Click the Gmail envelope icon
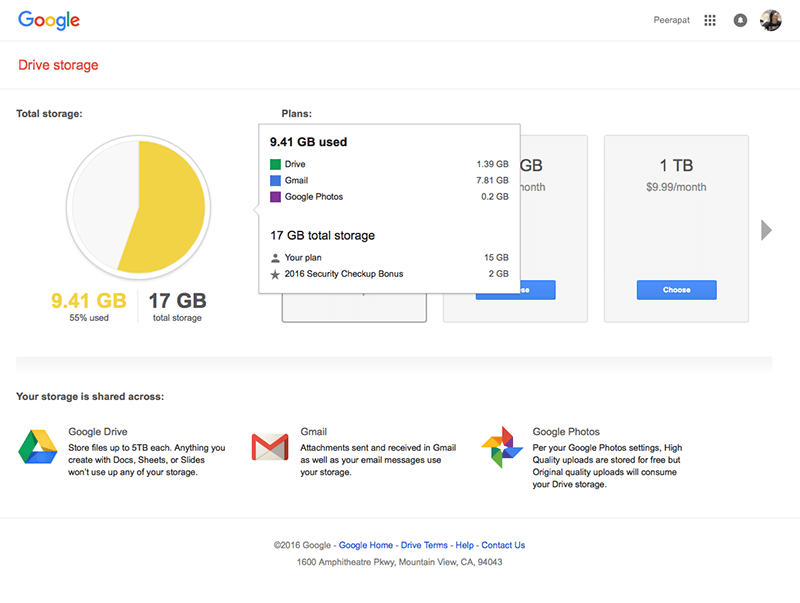The width and height of the screenshot is (800, 603). 270,447
